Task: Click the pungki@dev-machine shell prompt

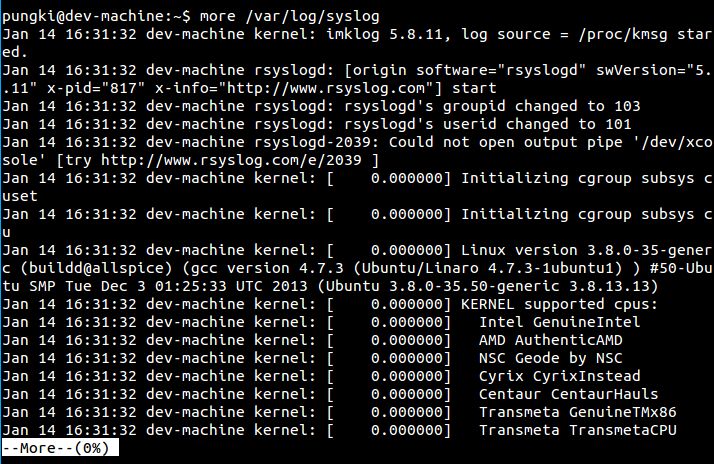Action: tap(80, 13)
